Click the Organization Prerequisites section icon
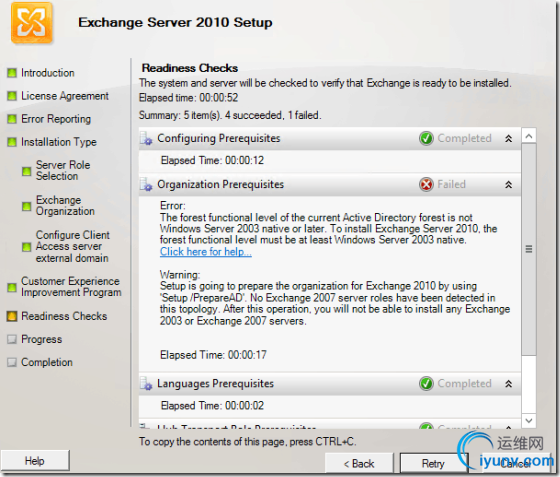 tap(146, 185)
